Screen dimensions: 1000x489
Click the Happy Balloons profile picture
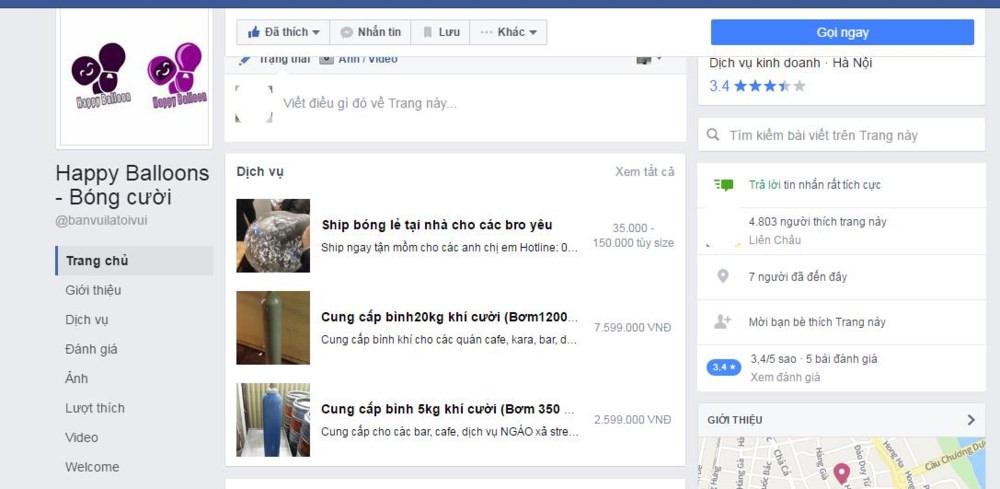click(134, 77)
